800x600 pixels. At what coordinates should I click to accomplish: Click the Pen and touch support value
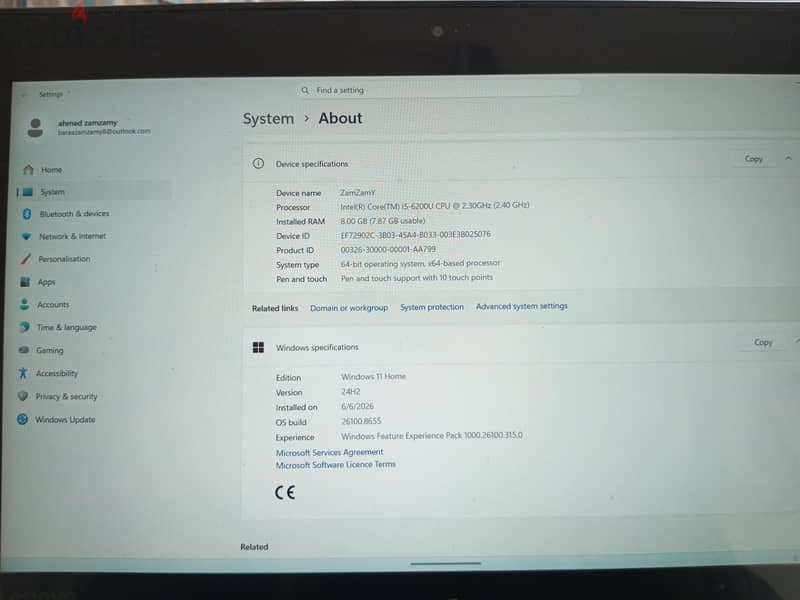point(417,278)
